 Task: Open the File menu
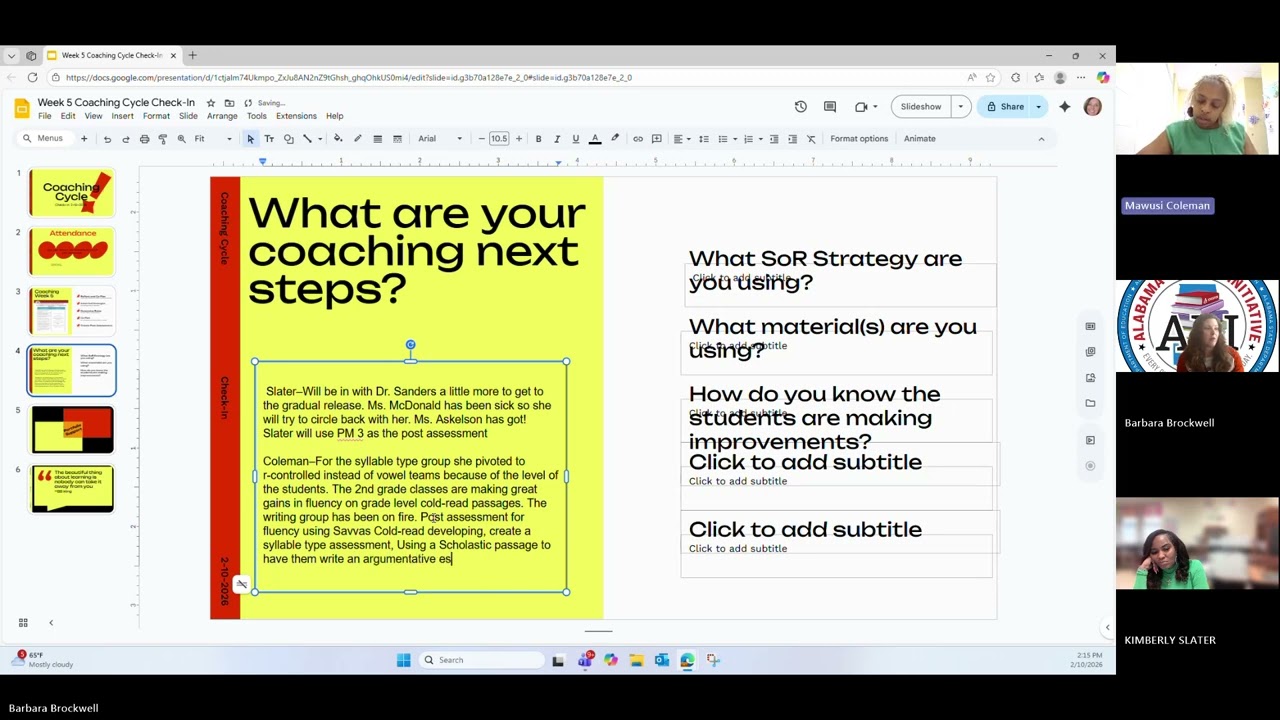[45, 116]
